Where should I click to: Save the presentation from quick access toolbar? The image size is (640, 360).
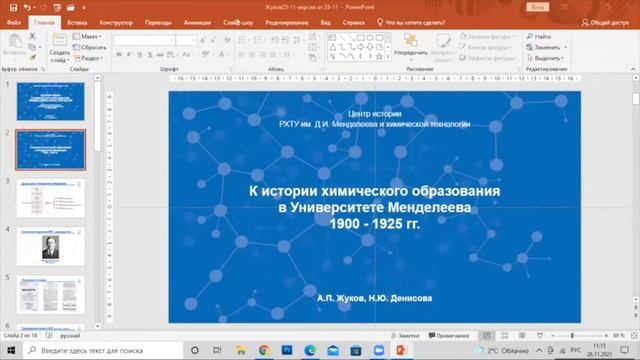pyautogui.click(x=13, y=7)
